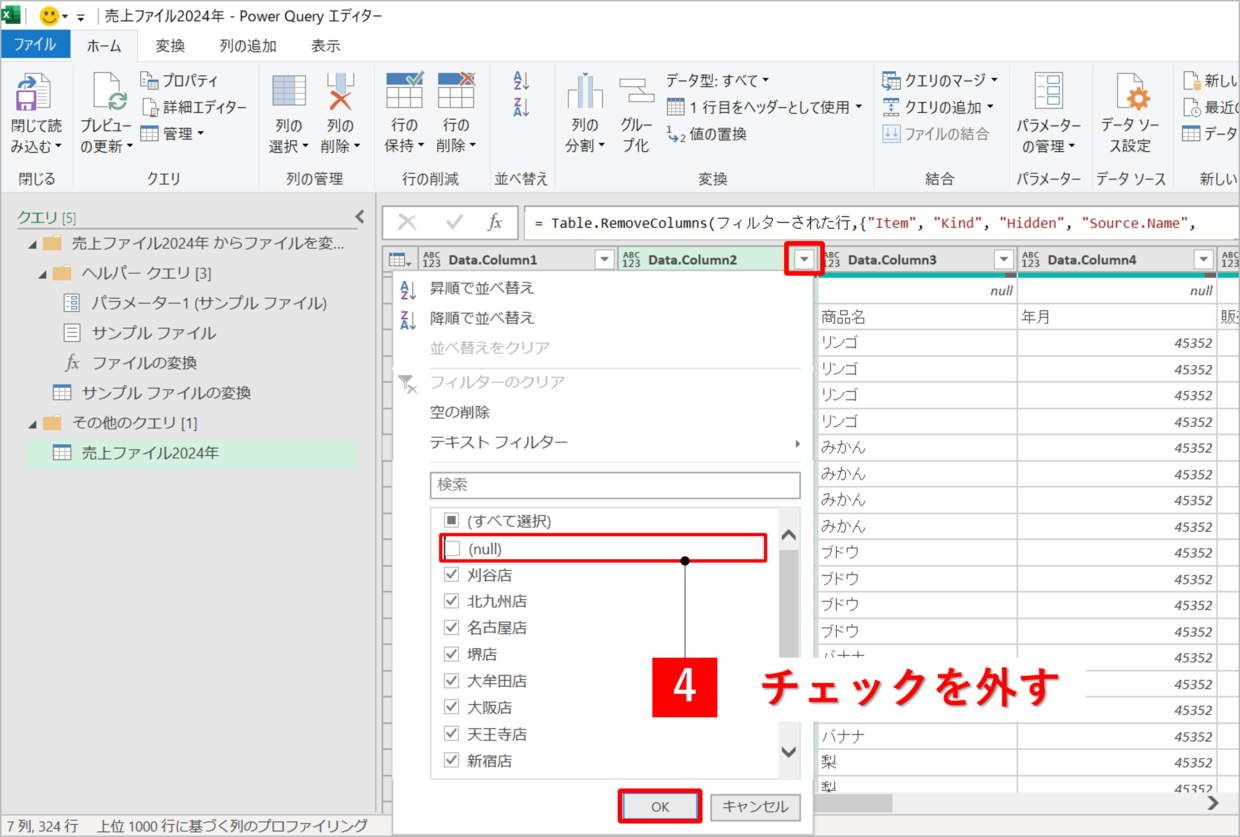Viewport: 1240px width, 837px height.
Task: Click the OK button
Action: [x=659, y=807]
